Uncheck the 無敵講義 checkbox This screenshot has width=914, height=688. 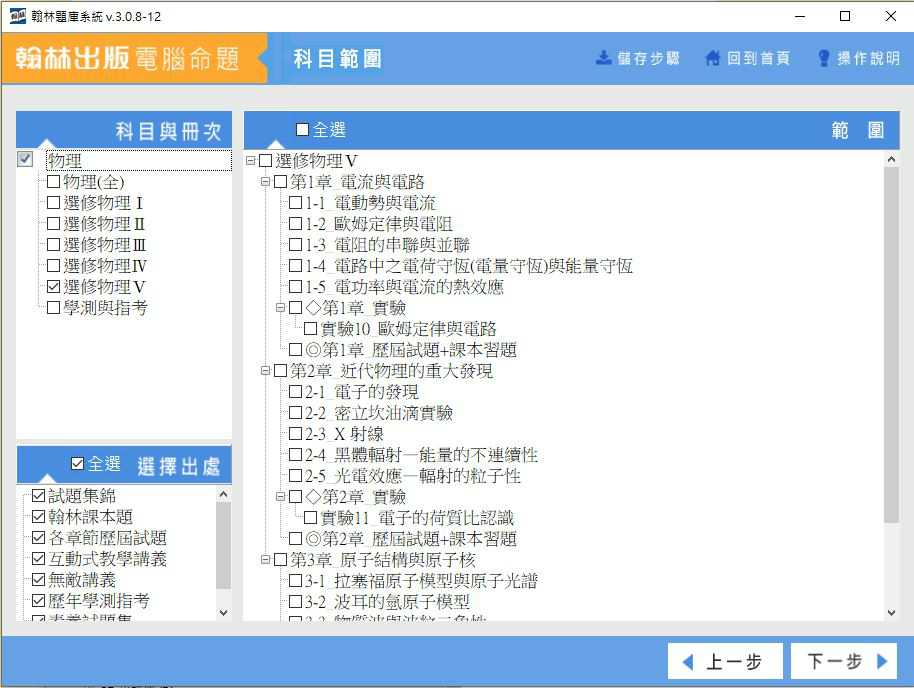38,580
